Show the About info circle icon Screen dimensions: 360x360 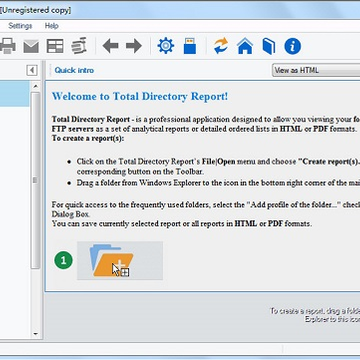point(293,46)
